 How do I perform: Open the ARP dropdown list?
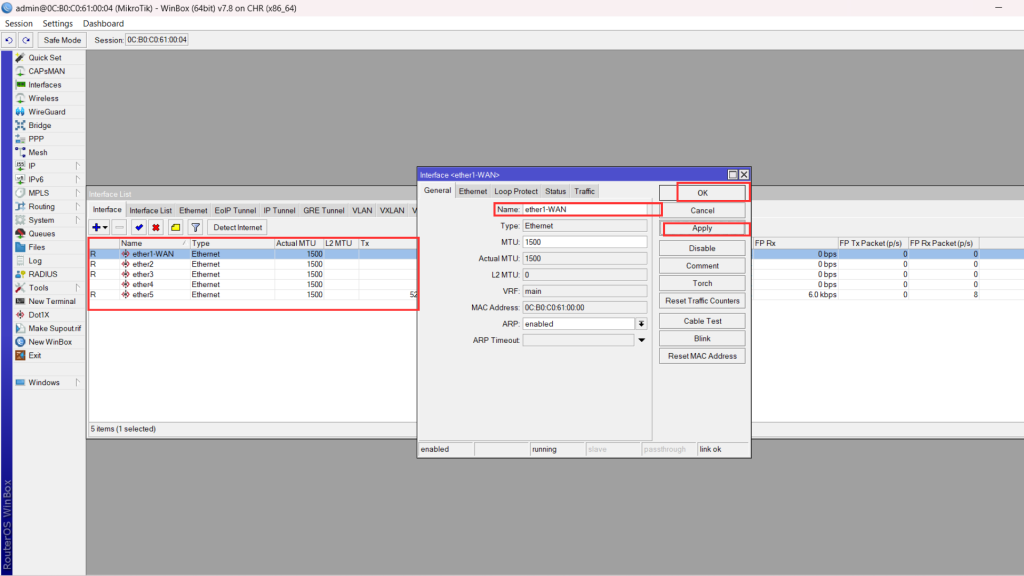coord(641,324)
